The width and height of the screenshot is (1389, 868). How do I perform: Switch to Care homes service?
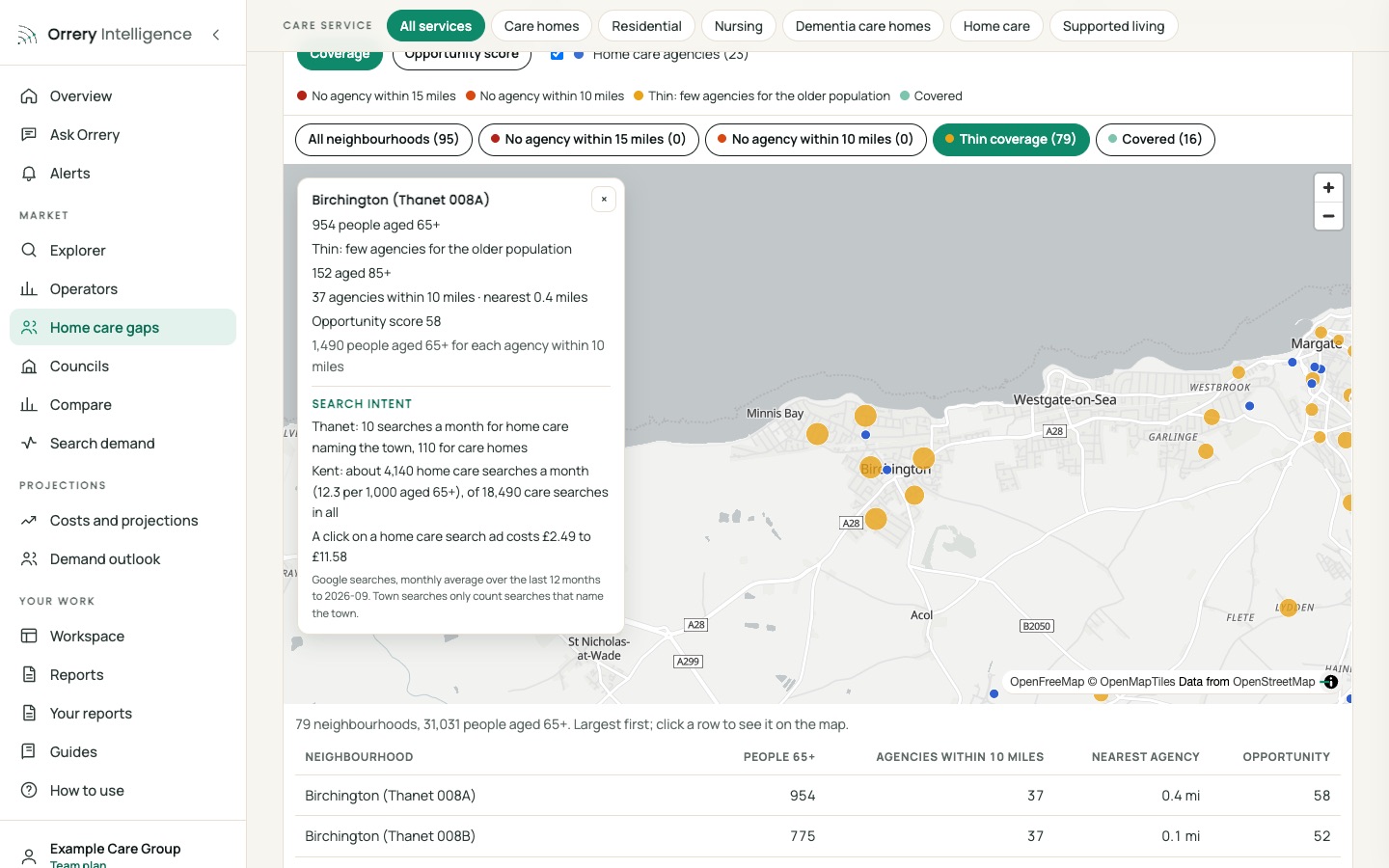(x=542, y=26)
